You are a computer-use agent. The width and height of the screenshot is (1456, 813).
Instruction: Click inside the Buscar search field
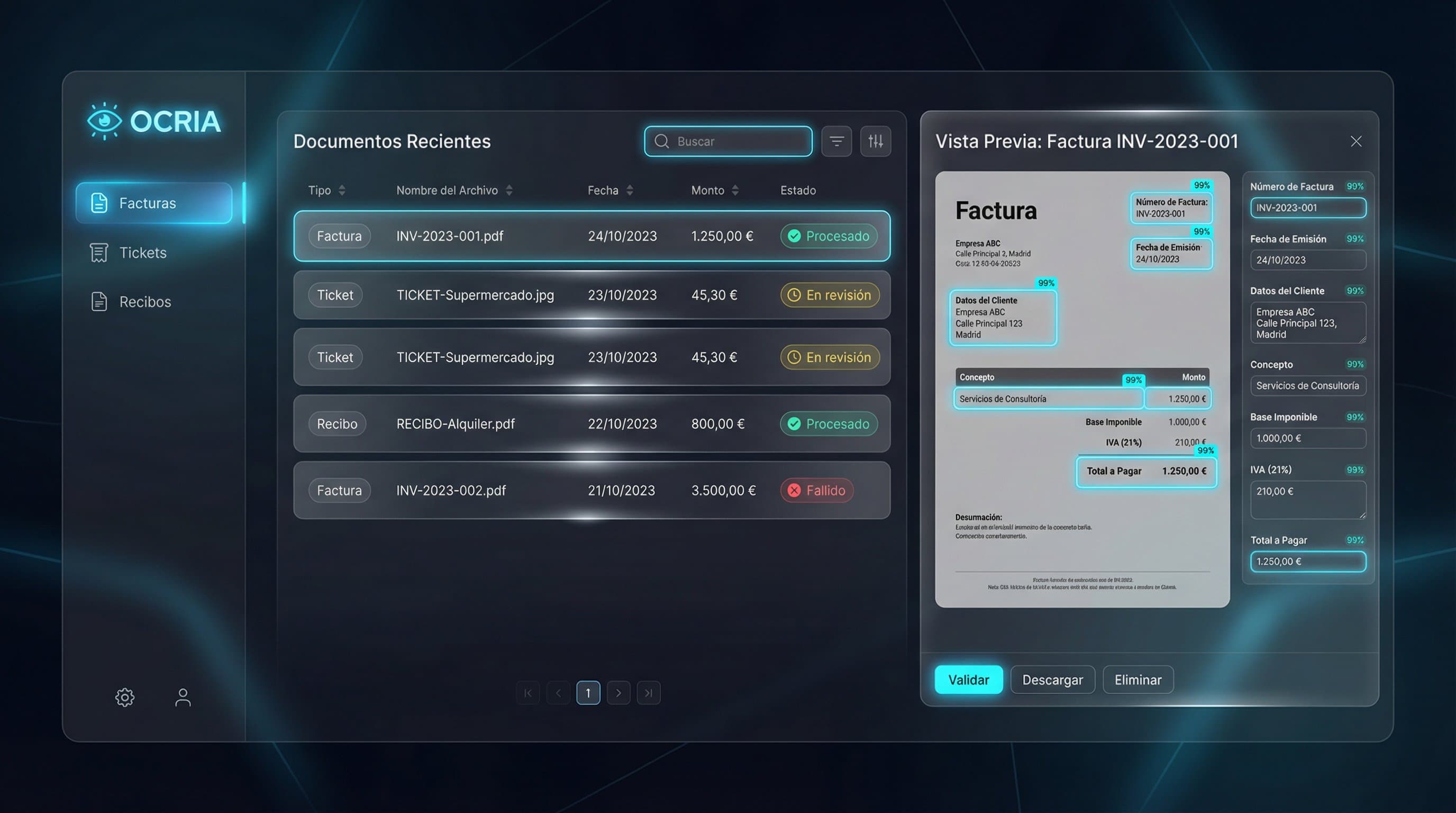[729, 141]
